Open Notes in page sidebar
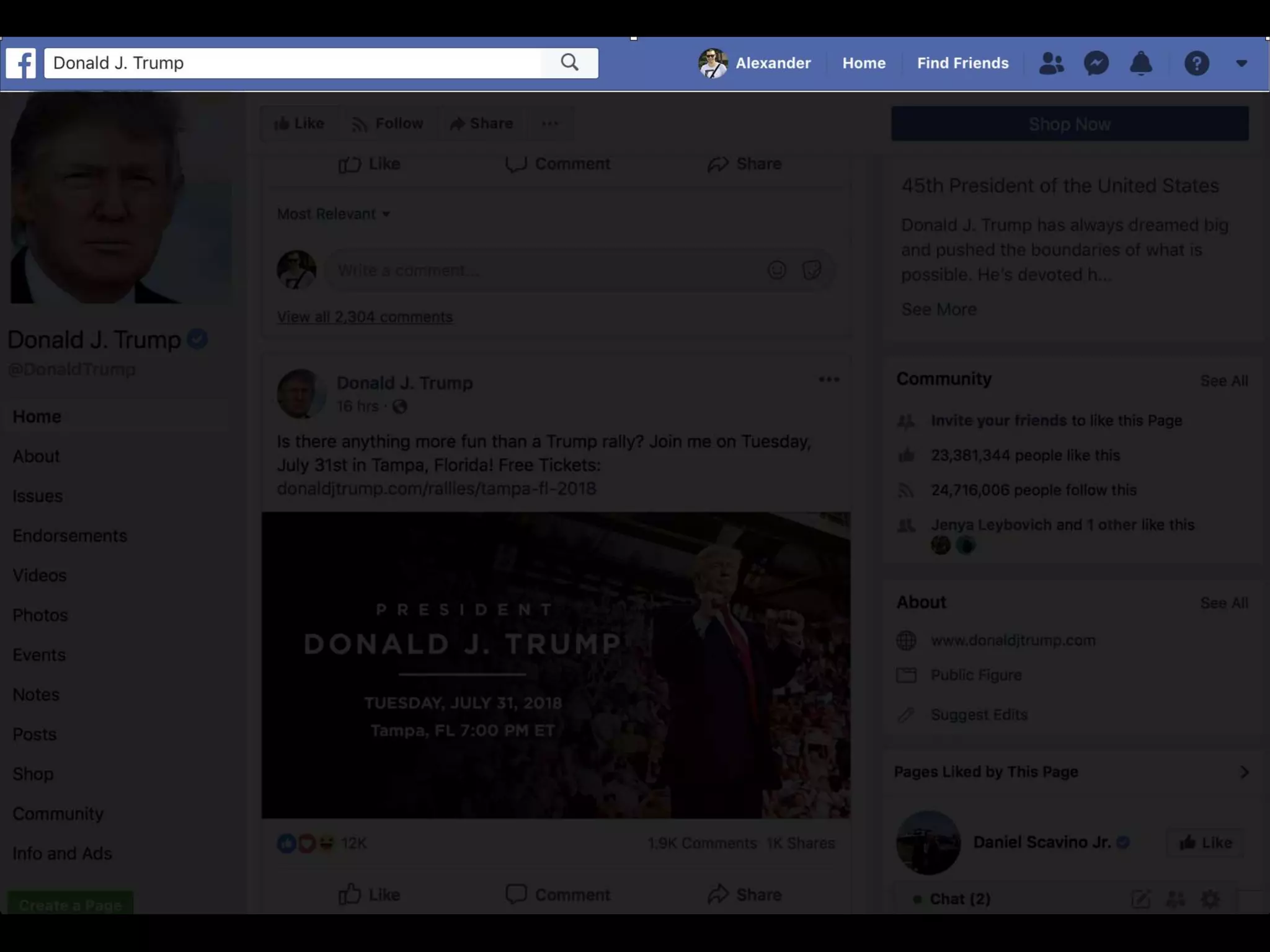1270x952 pixels. (36, 694)
